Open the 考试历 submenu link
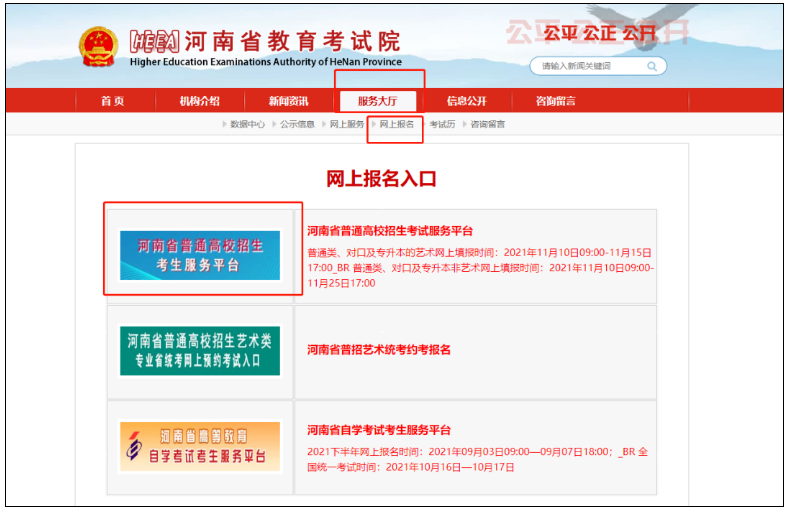 tap(442, 125)
